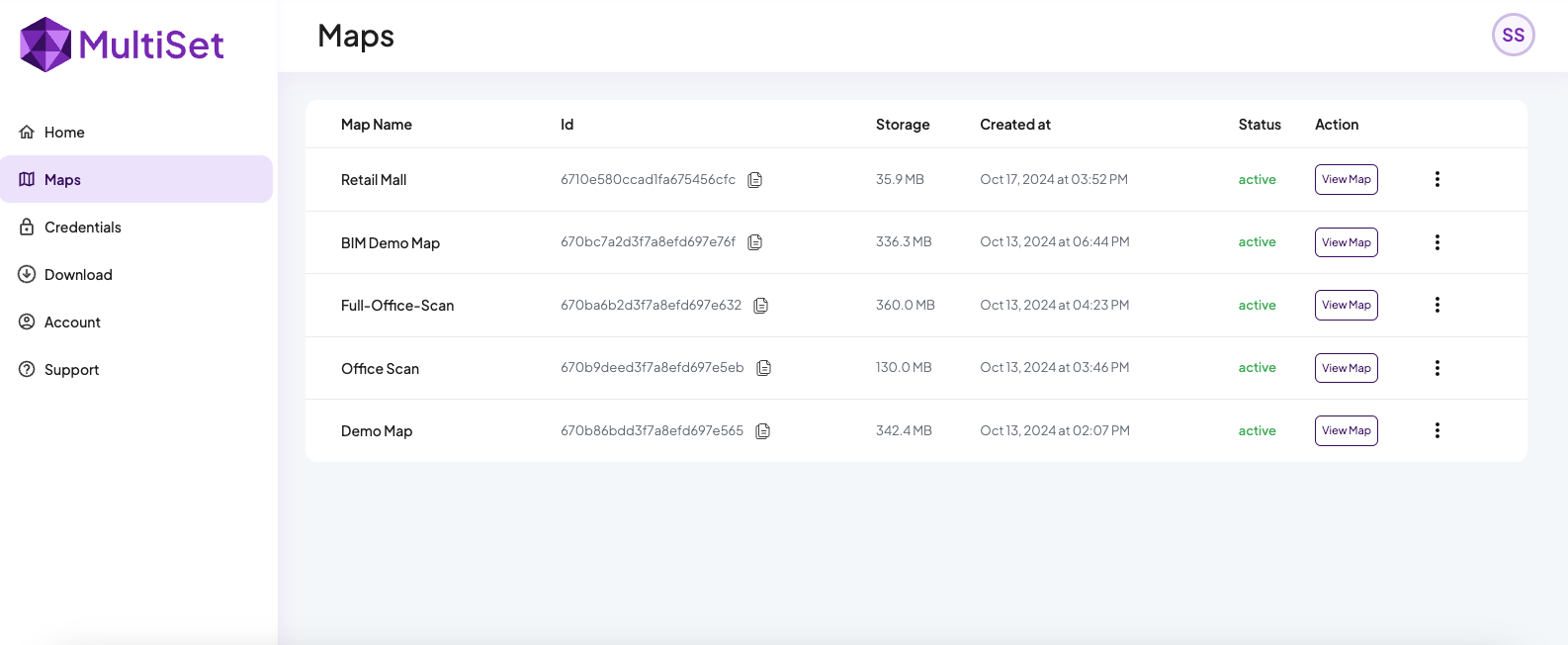This screenshot has height=645, width=1568.
Task: Copy the Office Scan map ID
Action: click(763, 368)
